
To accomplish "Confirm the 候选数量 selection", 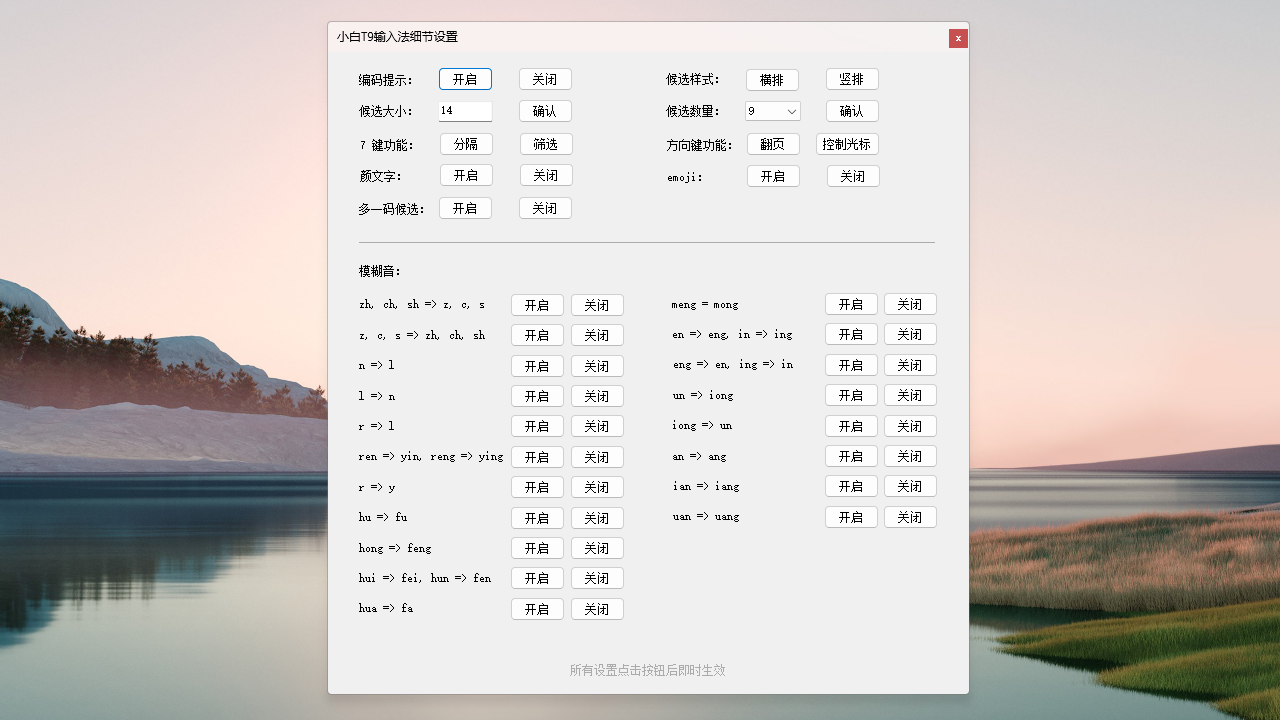I will [852, 111].
